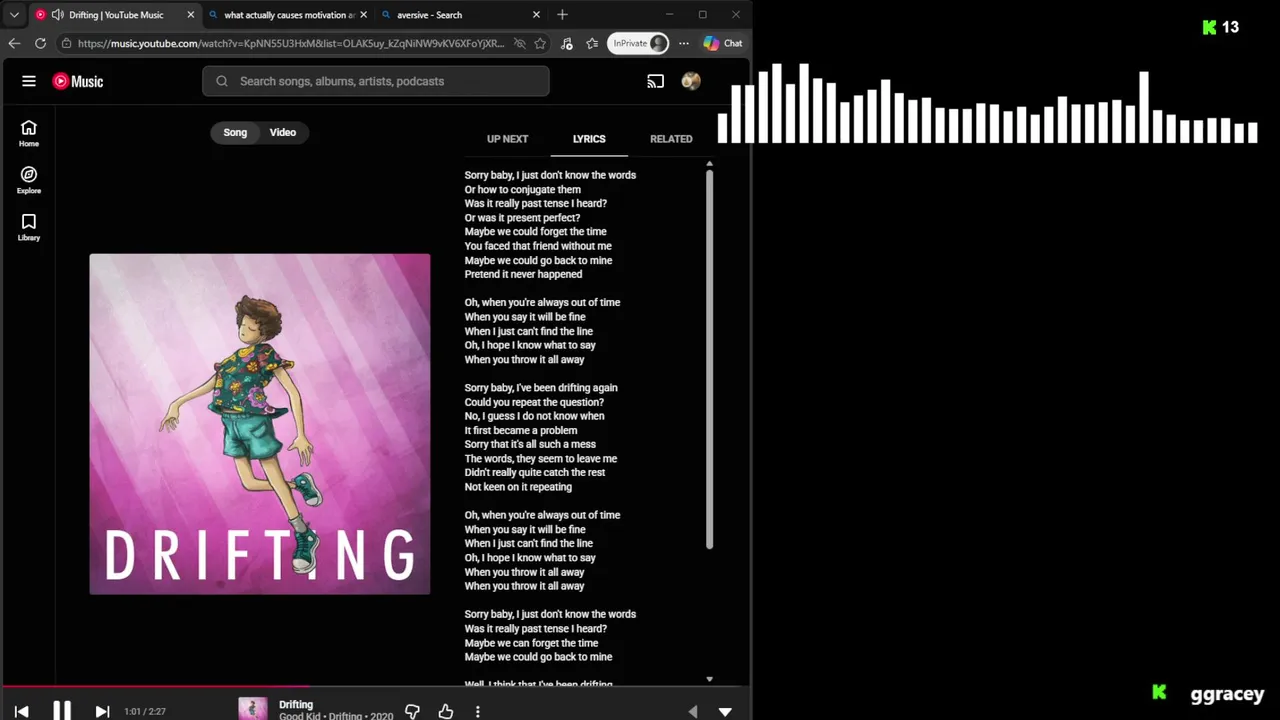Viewport: 1280px width, 720px height.
Task: Click the 1:01 / 2:27 time display
Action: click(x=145, y=711)
